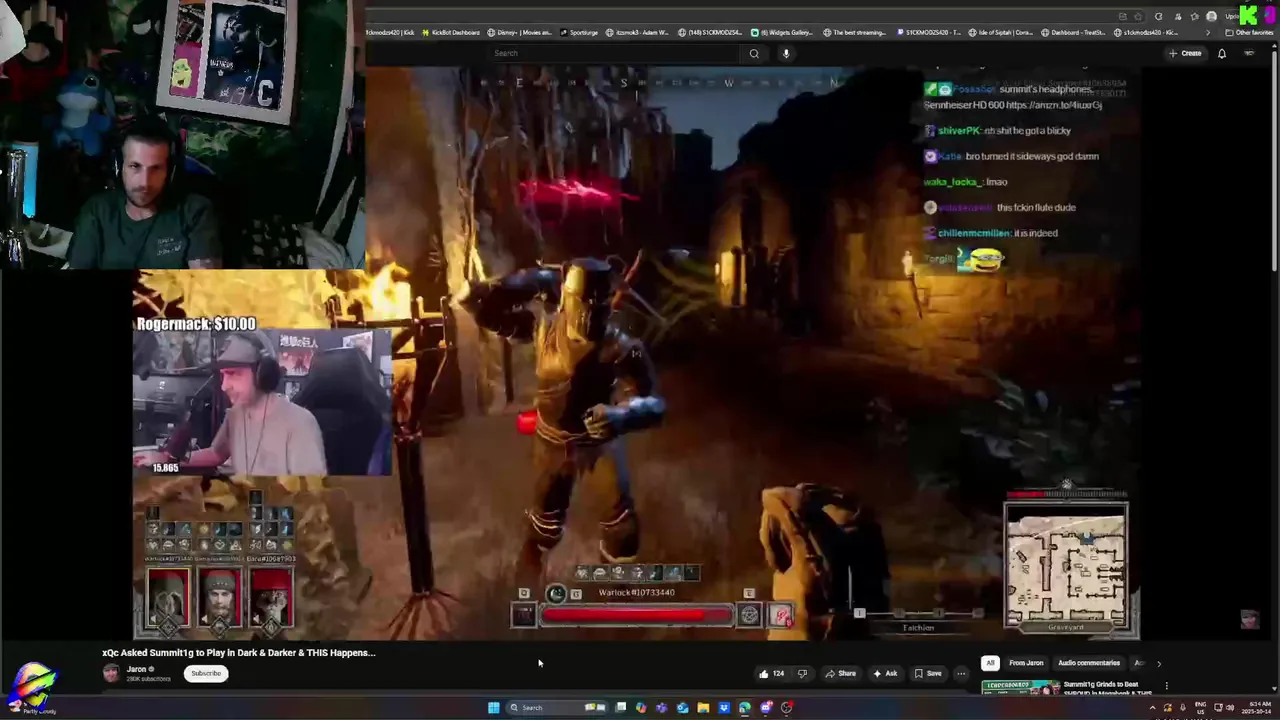Open Disney+ Movies bookmark
Screen dimensions: 1280x720
tap(519, 32)
